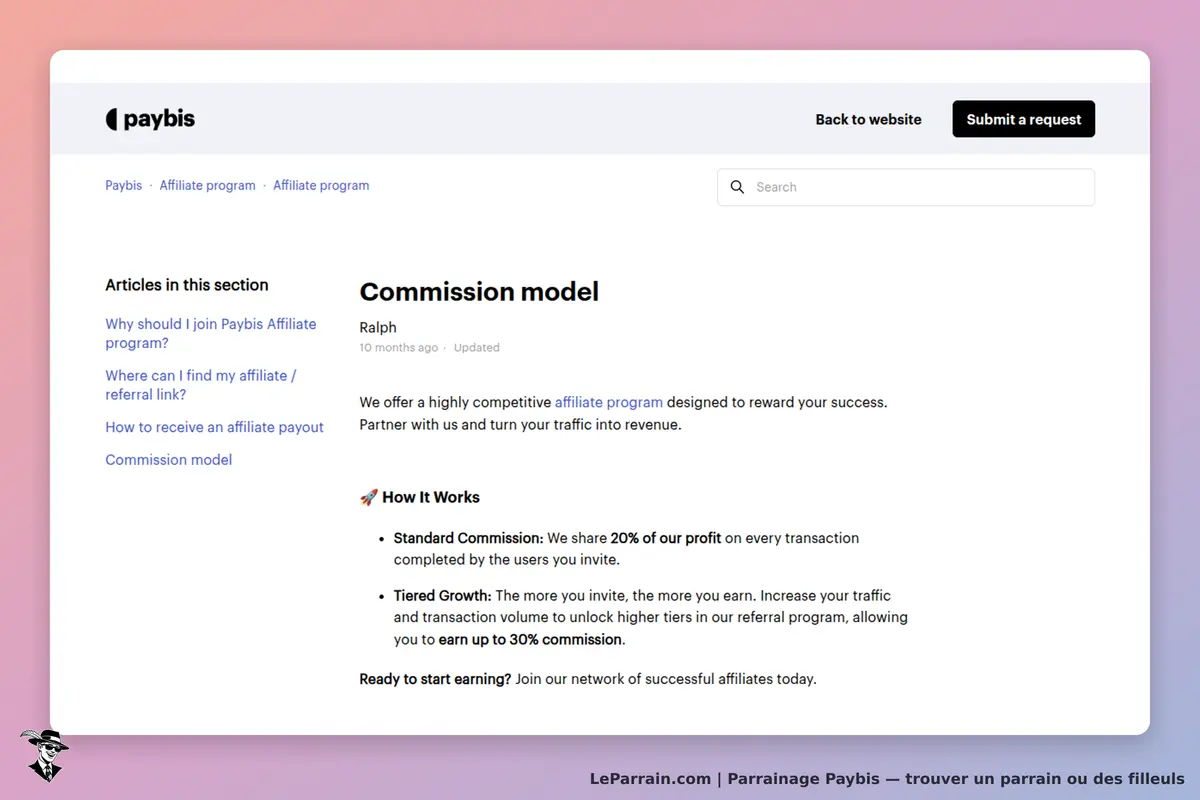Click the 10 months ago timestamp

click(x=399, y=348)
